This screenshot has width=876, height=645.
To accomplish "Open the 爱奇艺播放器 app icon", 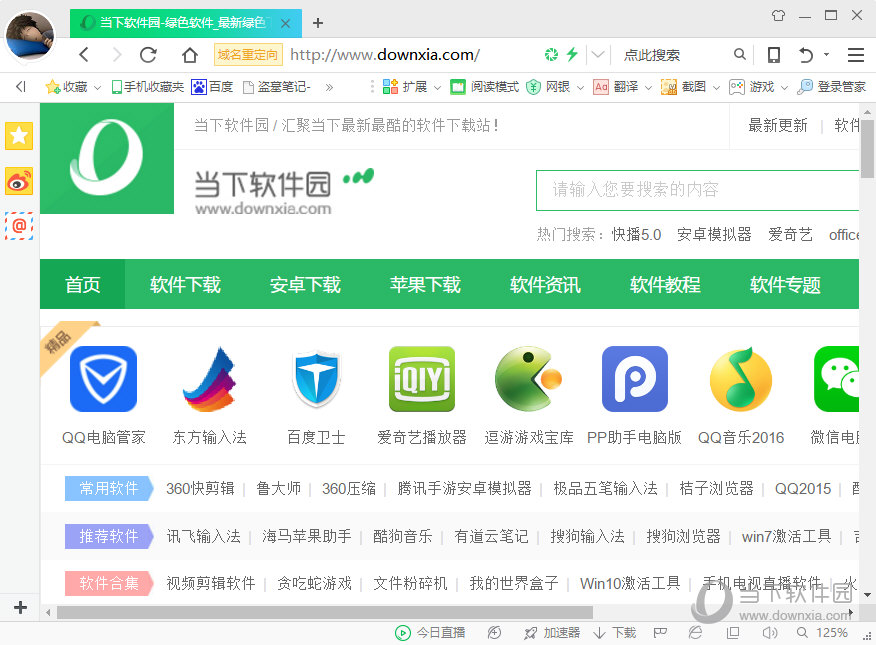I will click(421, 379).
